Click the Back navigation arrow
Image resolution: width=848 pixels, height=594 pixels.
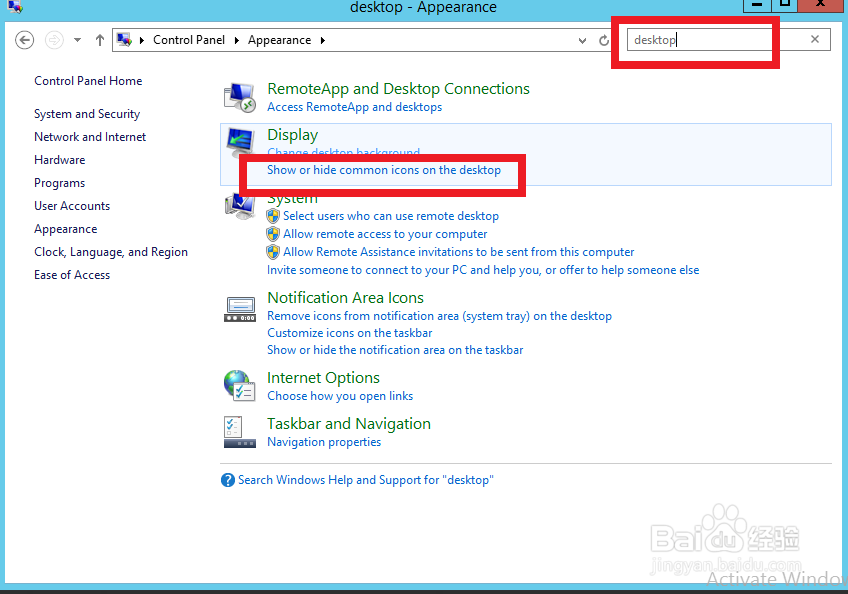point(24,40)
